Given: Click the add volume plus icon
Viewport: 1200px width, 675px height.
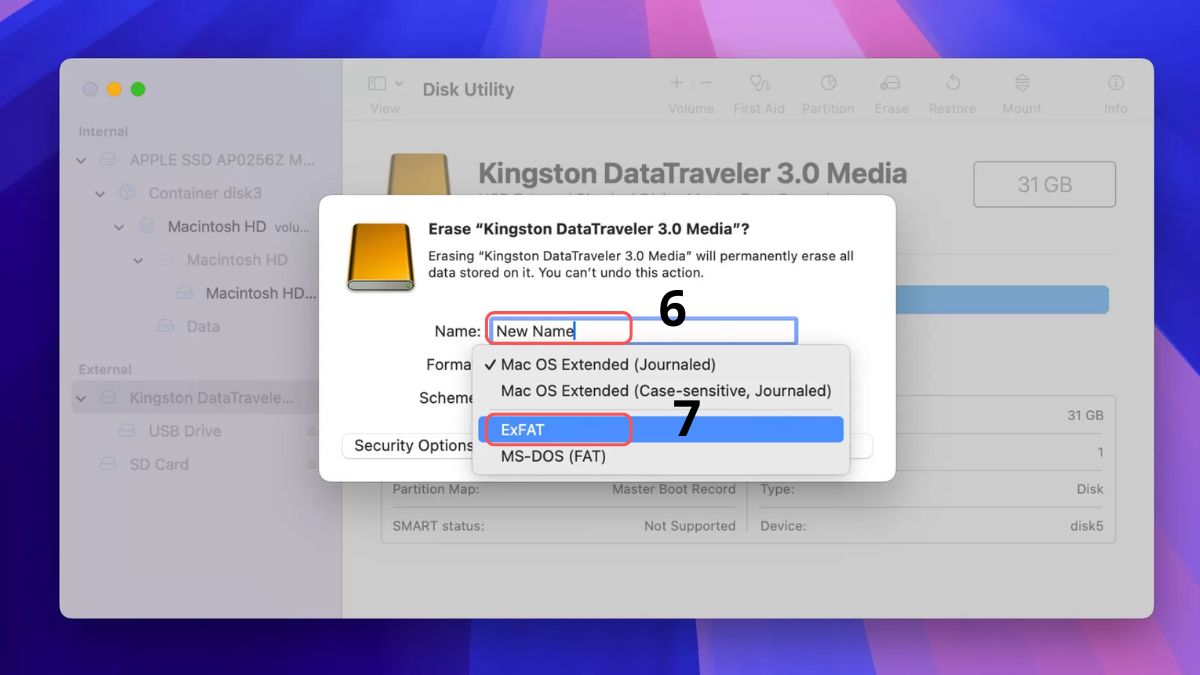Looking at the screenshot, I should [x=676, y=84].
